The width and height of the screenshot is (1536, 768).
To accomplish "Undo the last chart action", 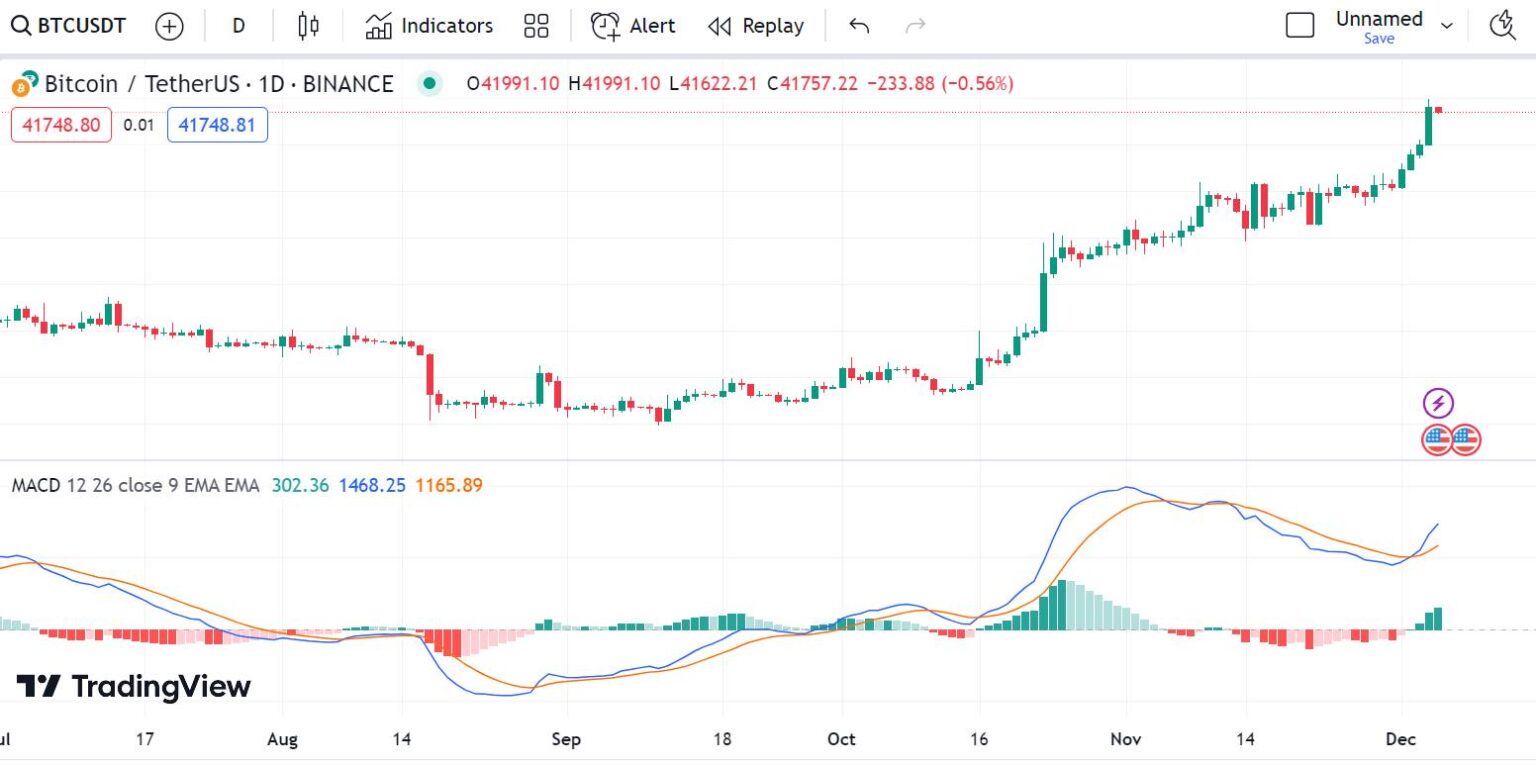I will 858,26.
